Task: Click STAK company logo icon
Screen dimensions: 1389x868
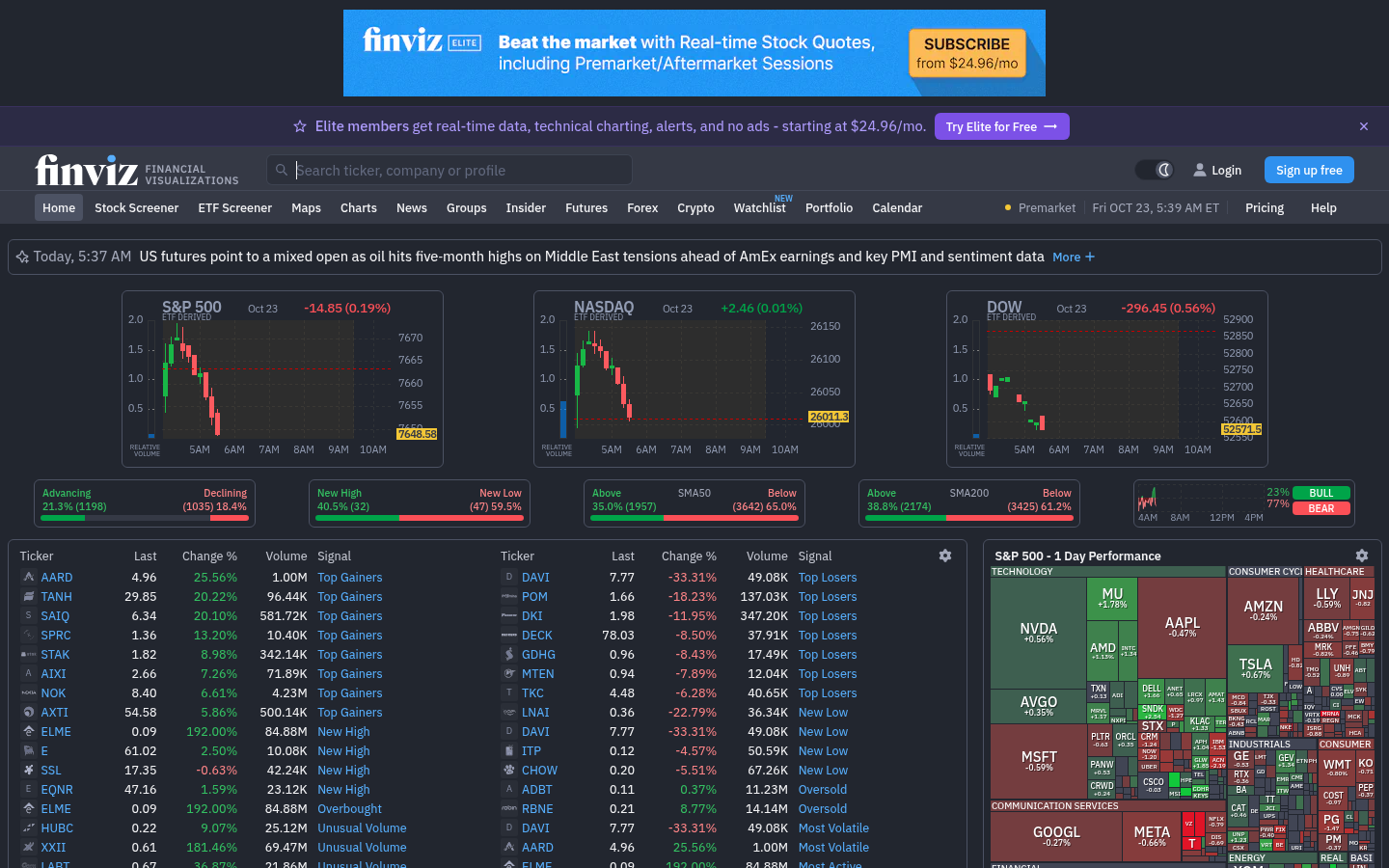Action: pos(29,654)
